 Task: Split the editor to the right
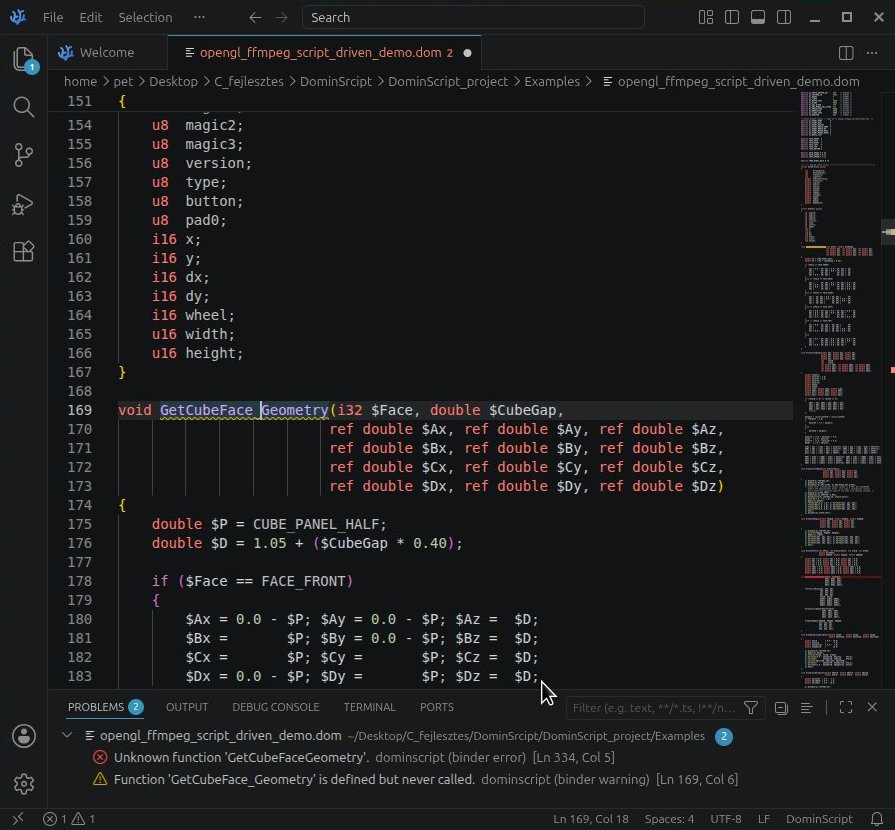[846, 53]
